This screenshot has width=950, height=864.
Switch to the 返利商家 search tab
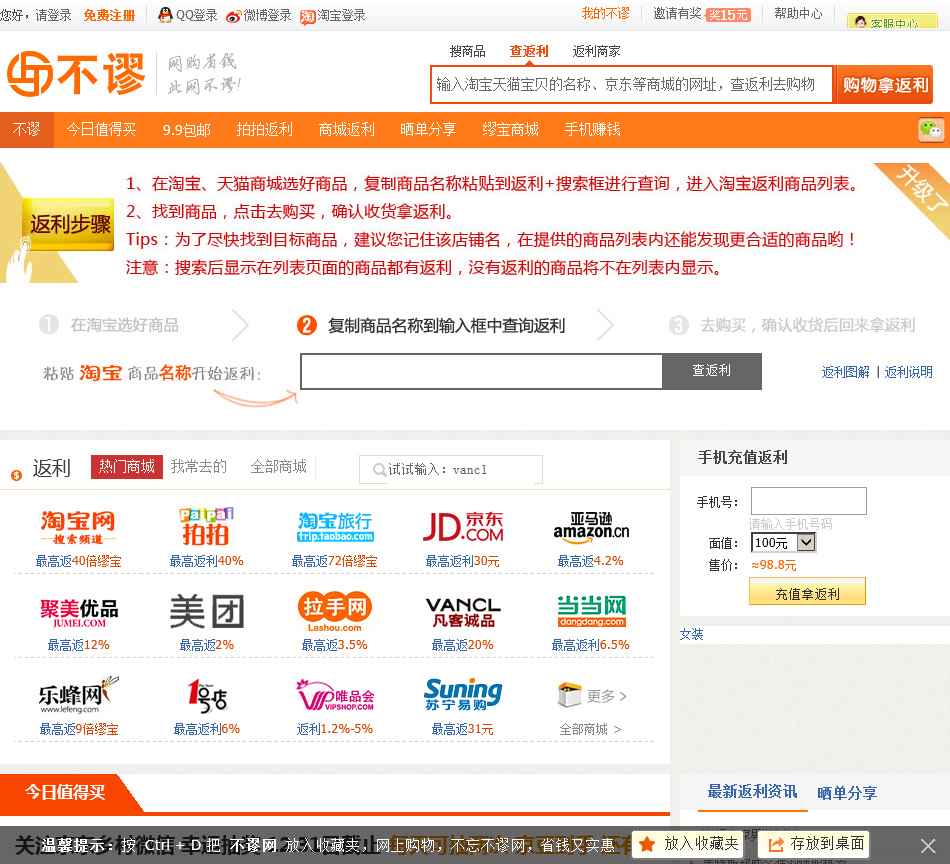[x=596, y=52]
